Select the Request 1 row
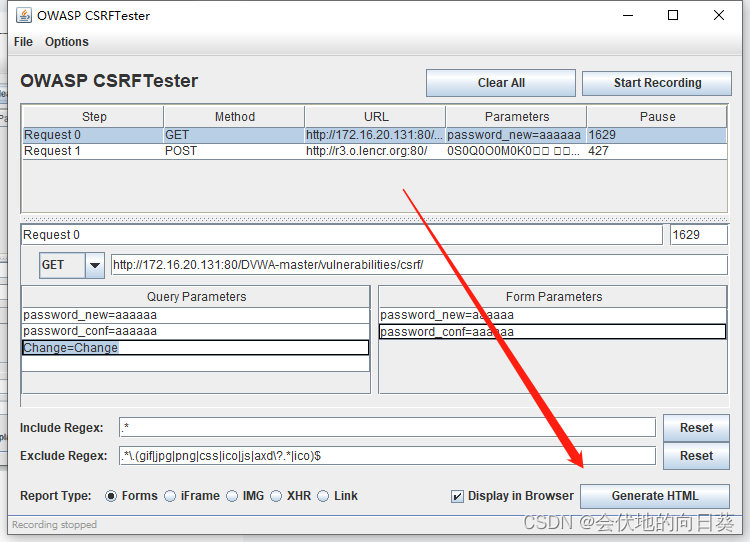Image resolution: width=750 pixels, height=542 pixels. click(x=375, y=151)
